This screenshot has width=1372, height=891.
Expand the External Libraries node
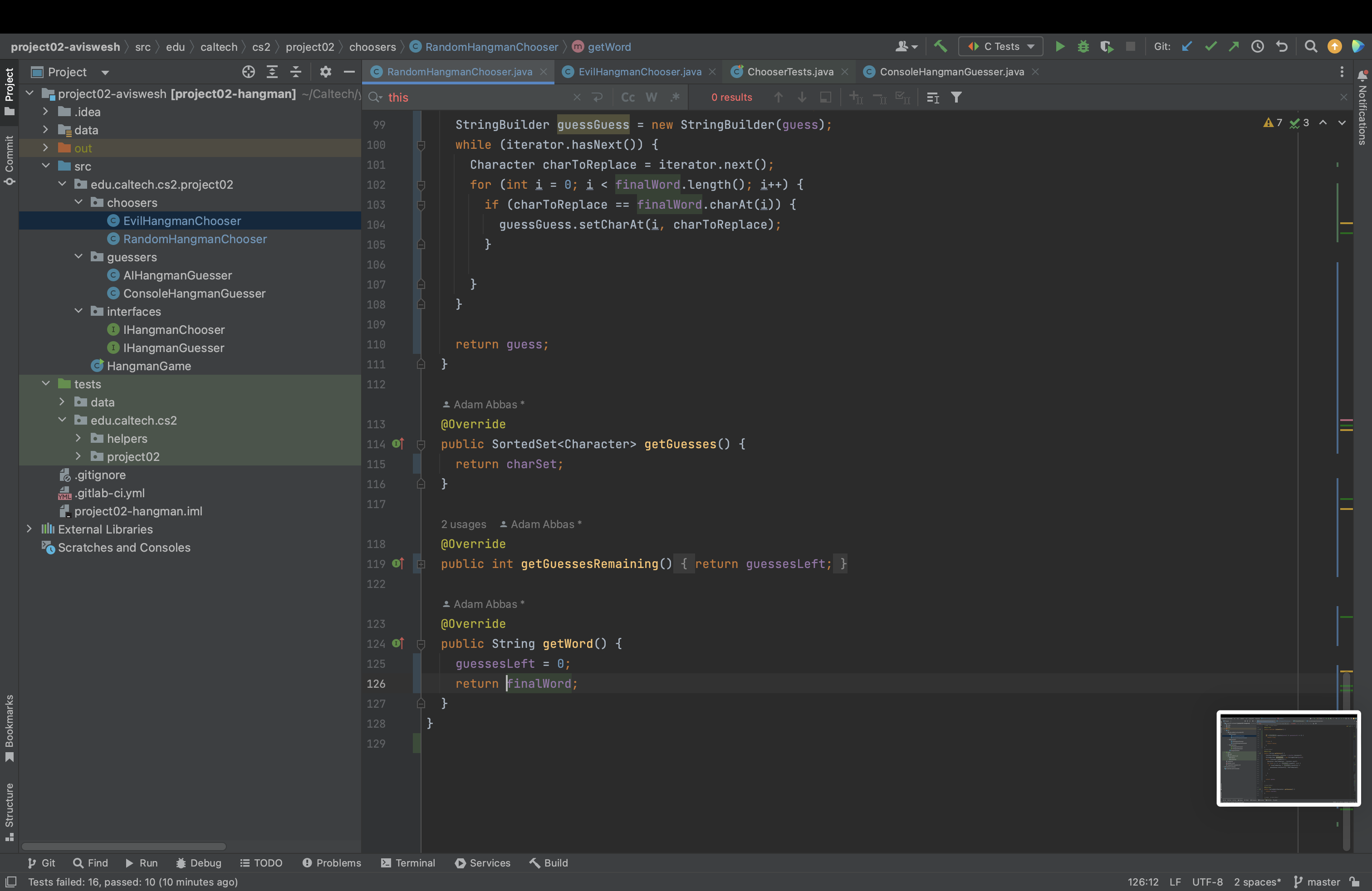point(29,529)
